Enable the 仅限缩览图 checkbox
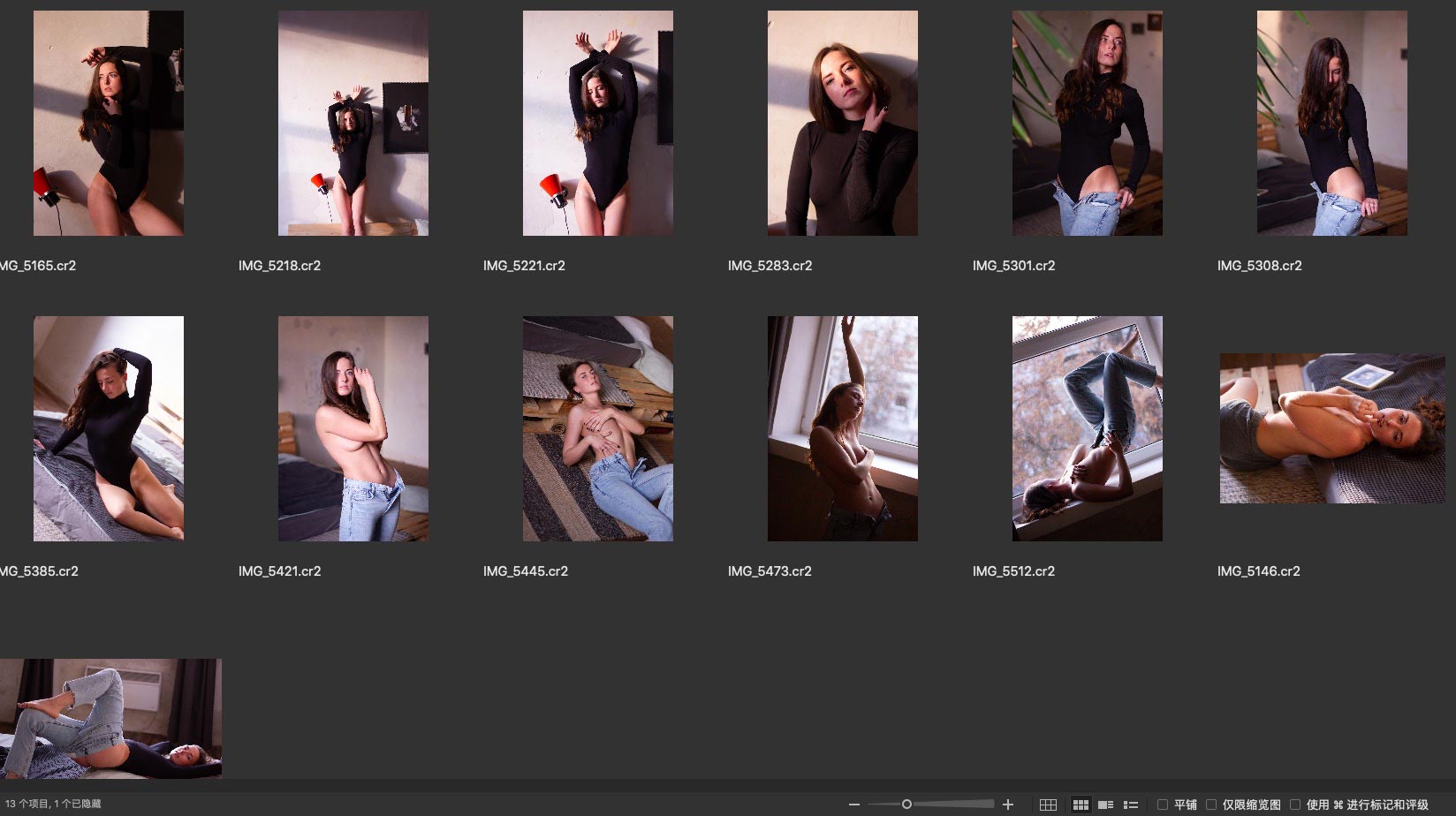Image resolution: width=1456 pixels, height=816 pixels. [x=1211, y=805]
